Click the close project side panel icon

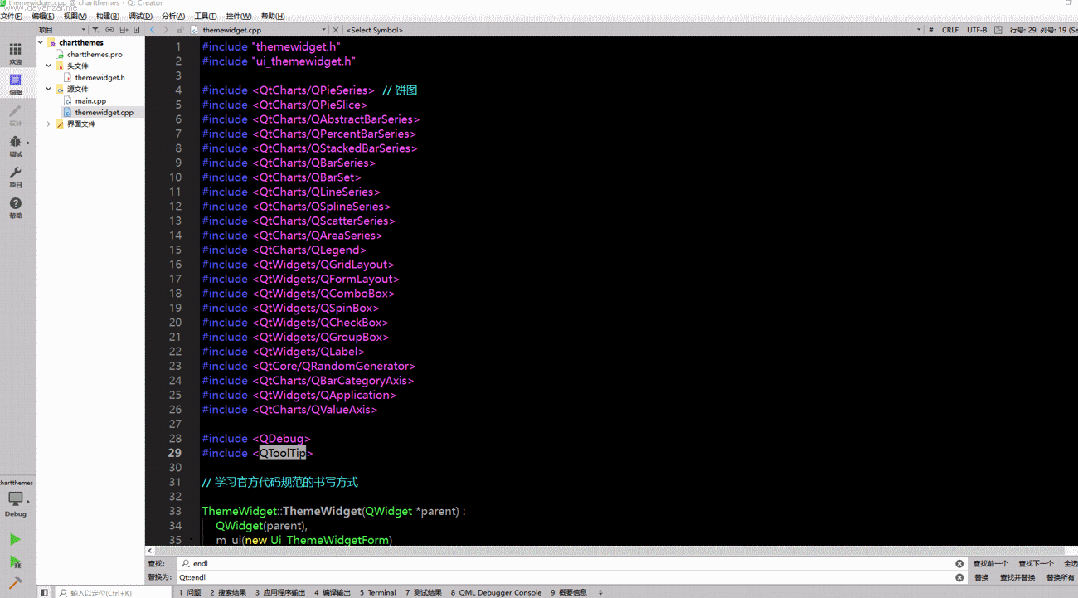point(137,30)
